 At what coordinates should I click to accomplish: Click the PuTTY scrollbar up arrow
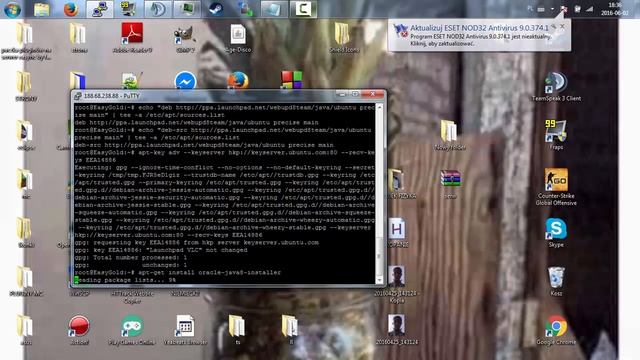pos(380,107)
